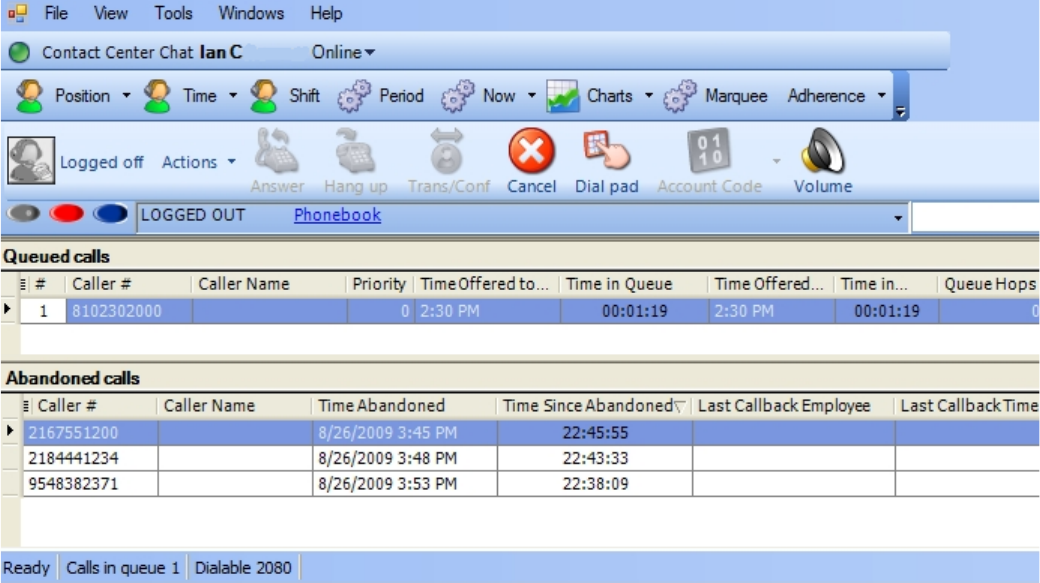Open the Marquee gear icon
This screenshot has width=1040, height=583.
tap(680, 97)
